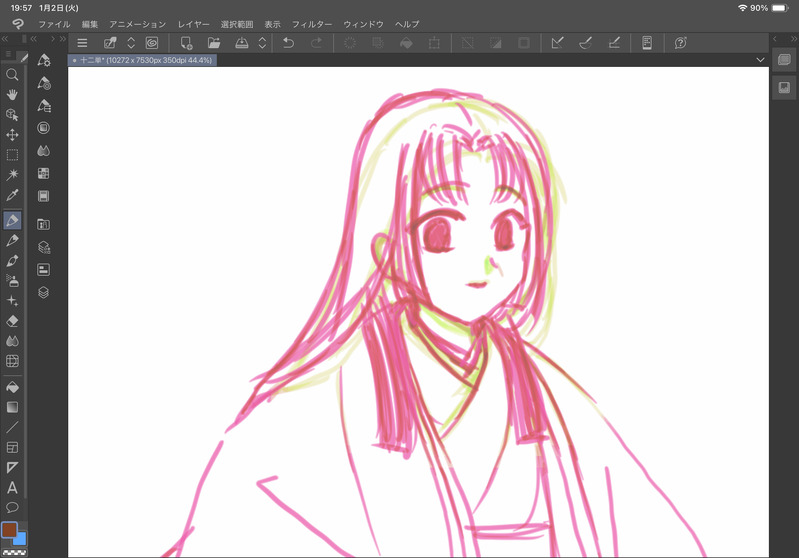Open a file via folder icon
Image resolution: width=799 pixels, height=558 pixels.
tap(214, 43)
